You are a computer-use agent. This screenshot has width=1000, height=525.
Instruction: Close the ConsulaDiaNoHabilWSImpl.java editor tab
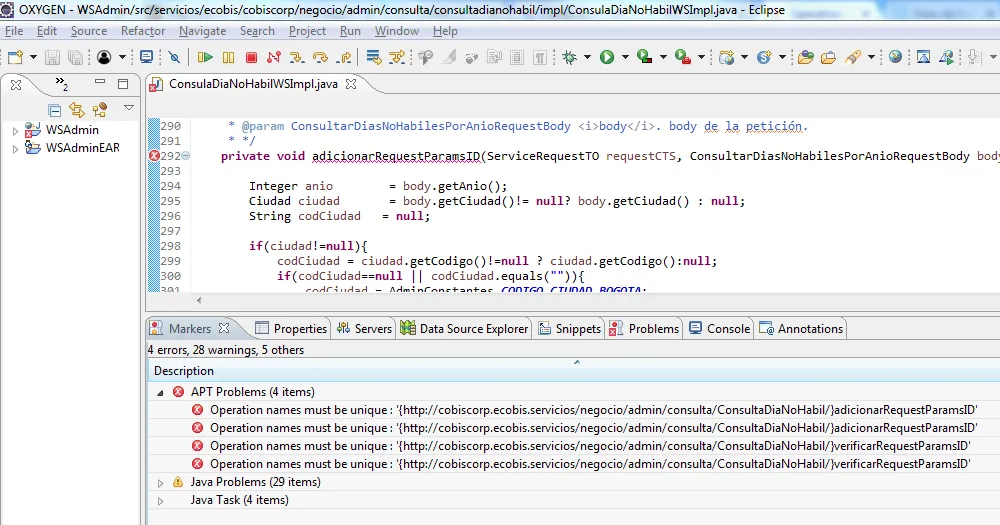point(351,84)
